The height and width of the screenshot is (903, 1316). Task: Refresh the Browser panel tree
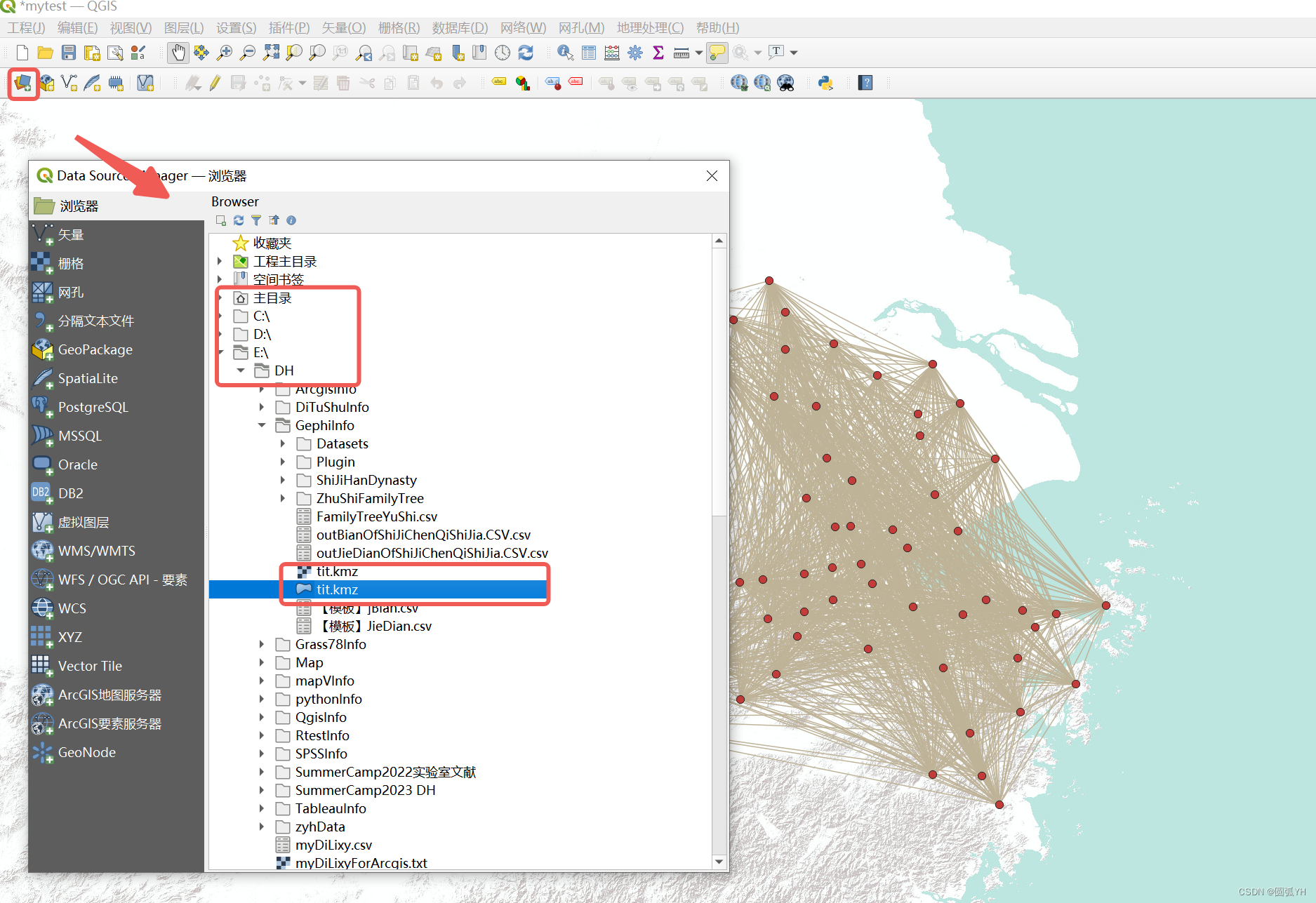click(x=239, y=220)
